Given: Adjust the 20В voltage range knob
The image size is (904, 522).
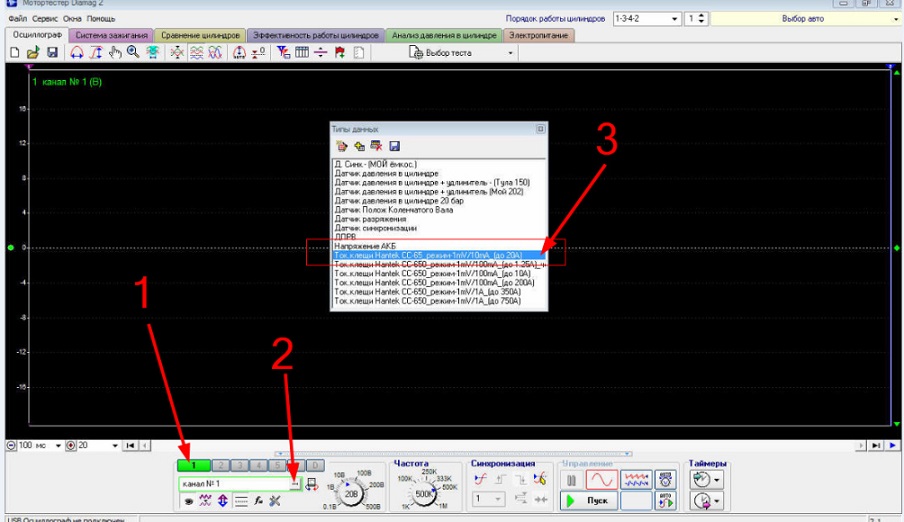Looking at the screenshot, I should coord(351,493).
